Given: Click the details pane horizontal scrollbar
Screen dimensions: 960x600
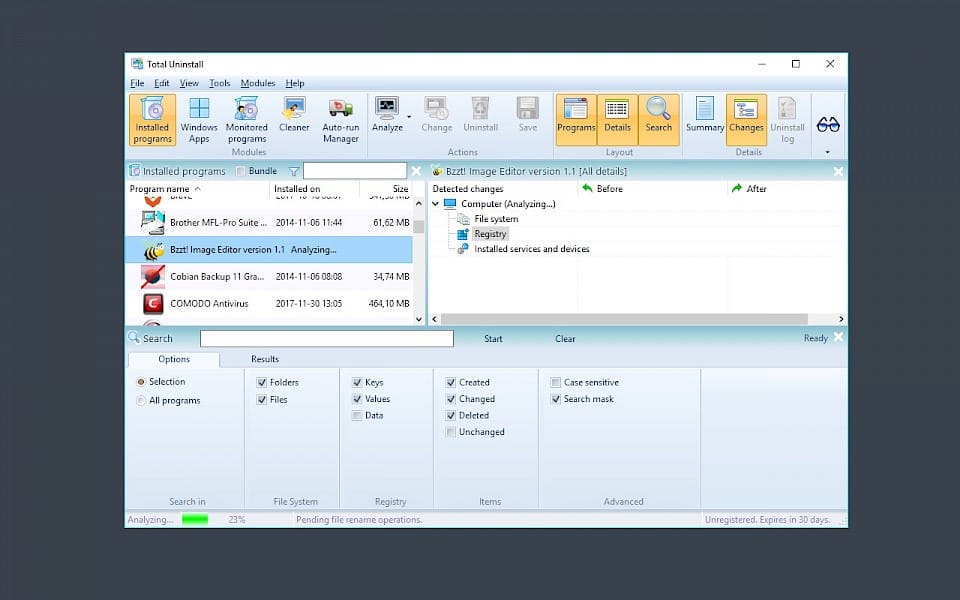Looking at the screenshot, I should [x=624, y=319].
